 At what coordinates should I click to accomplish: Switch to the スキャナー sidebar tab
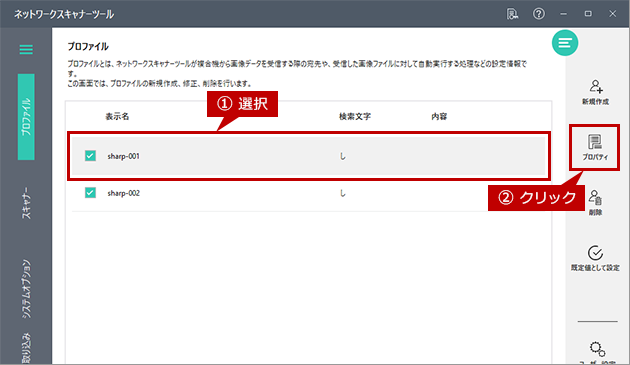(x=26, y=203)
